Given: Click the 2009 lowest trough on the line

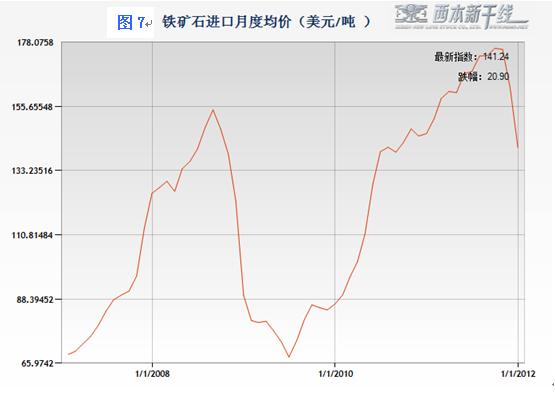Looking at the screenshot, I should pyautogui.click(x=289, y=356).
